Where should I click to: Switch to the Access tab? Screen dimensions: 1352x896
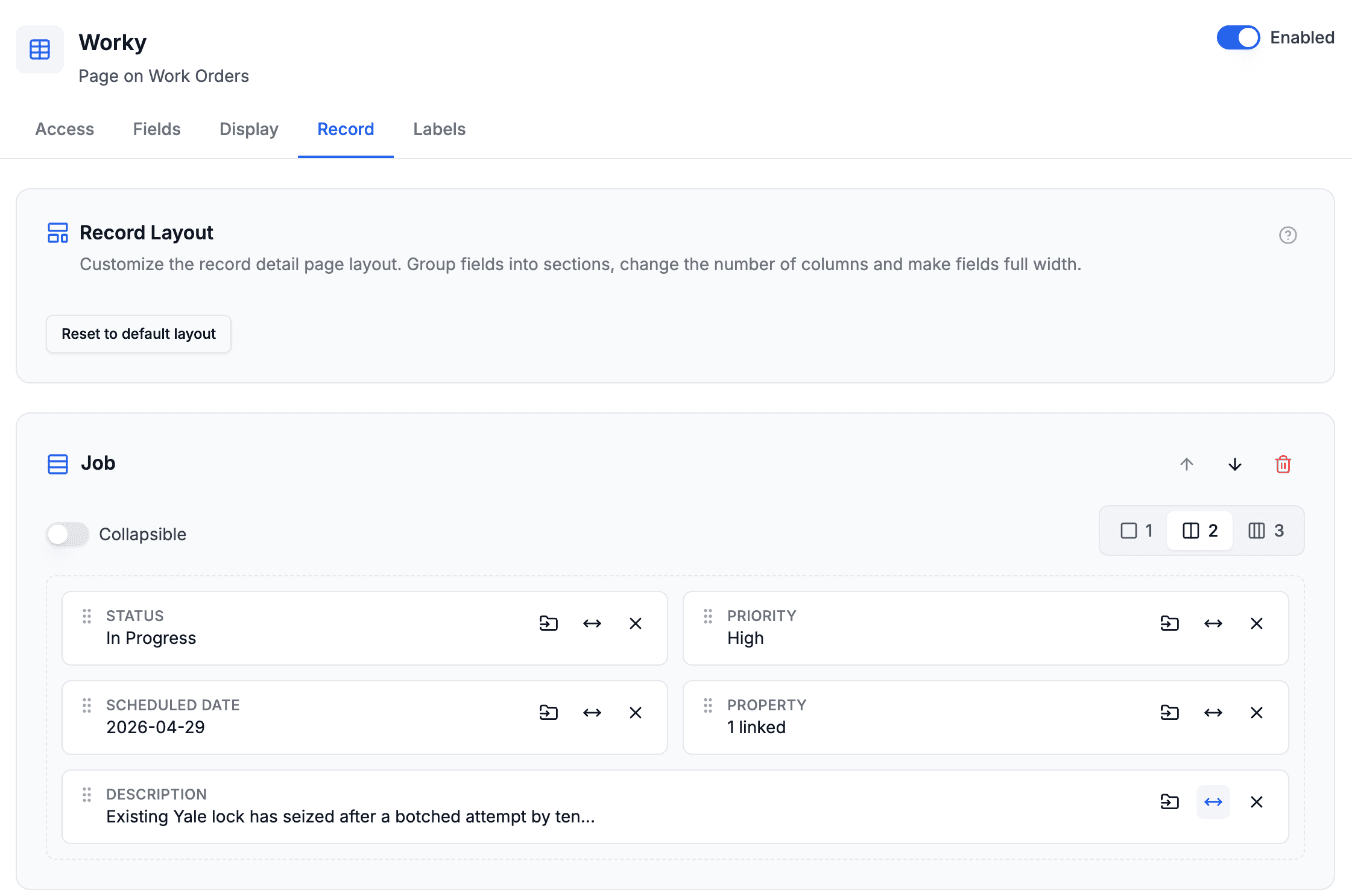tap(65, 129)
